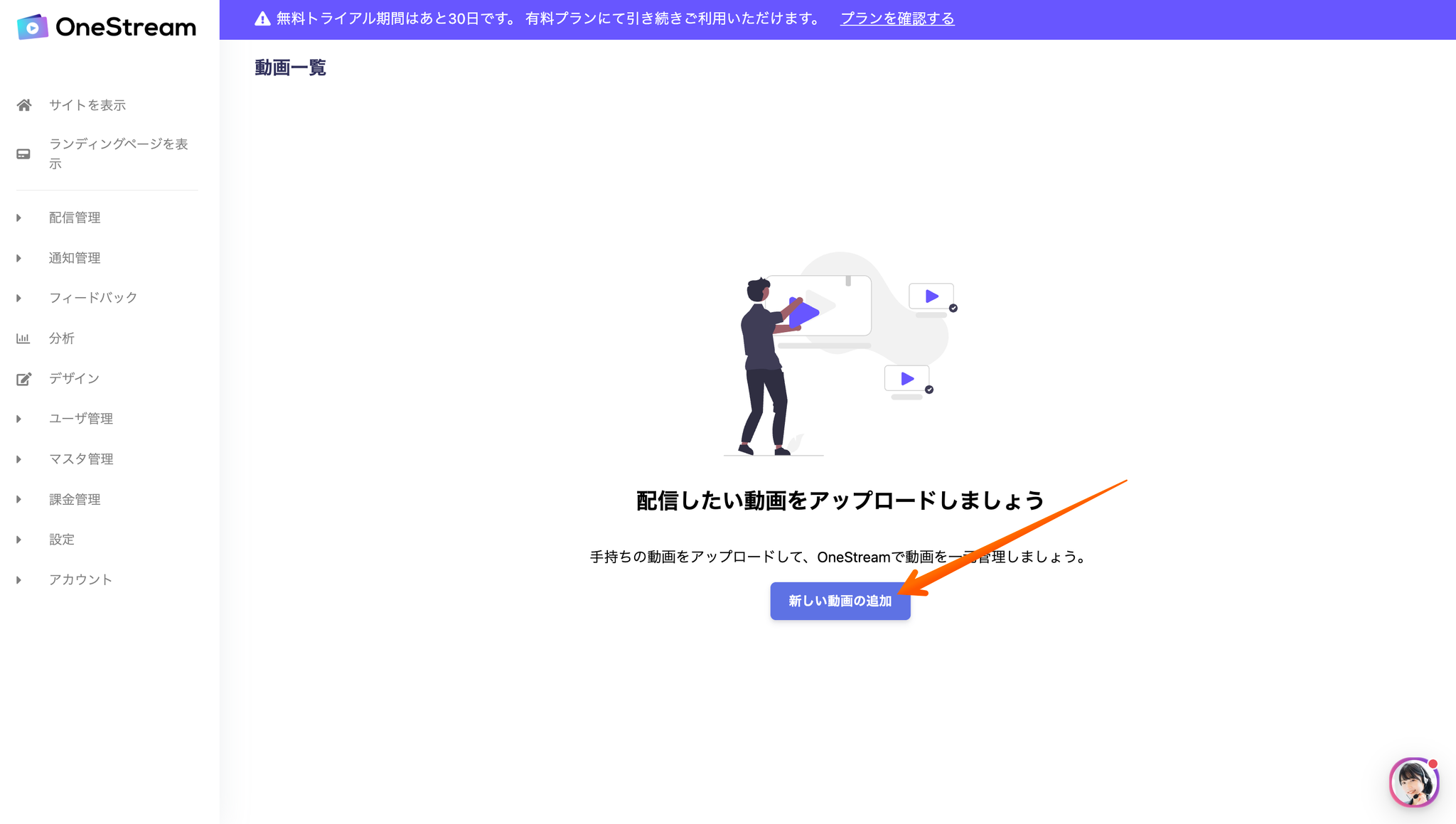This screenshot has height=824, width=1456.
Task: Click the OneStream logo icon
Action: [x=32, y=27]
